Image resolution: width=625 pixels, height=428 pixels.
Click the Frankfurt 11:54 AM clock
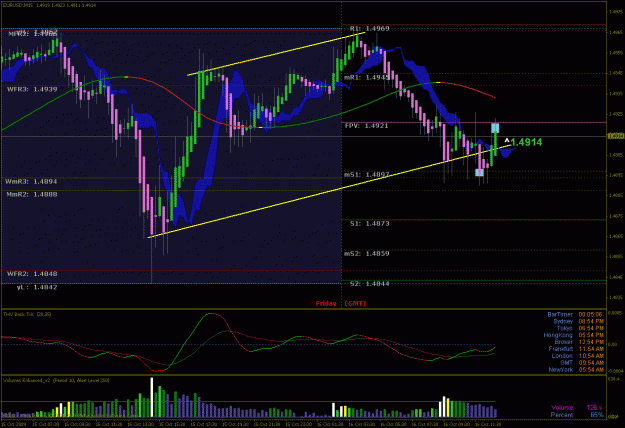click(x=576, y=349)
